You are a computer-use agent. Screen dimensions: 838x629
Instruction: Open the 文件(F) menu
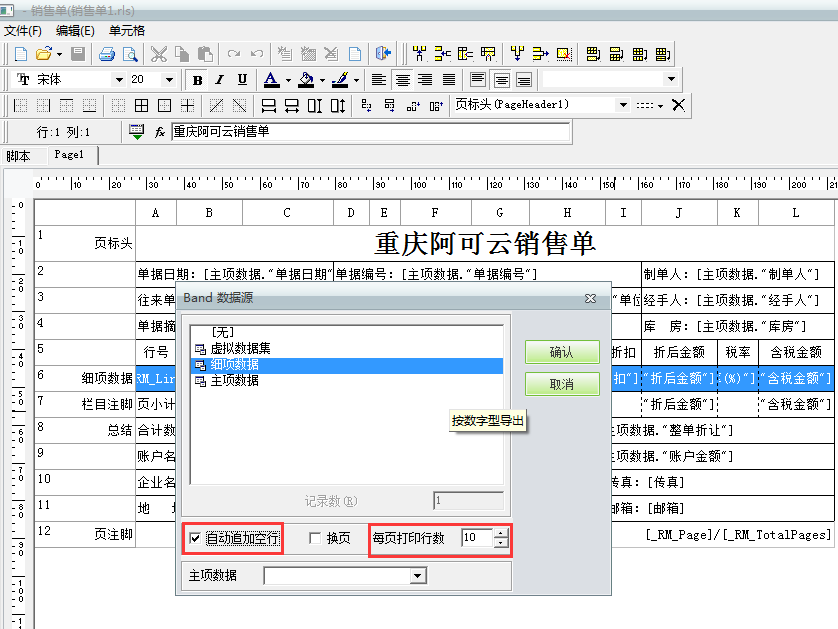[21, 30]
